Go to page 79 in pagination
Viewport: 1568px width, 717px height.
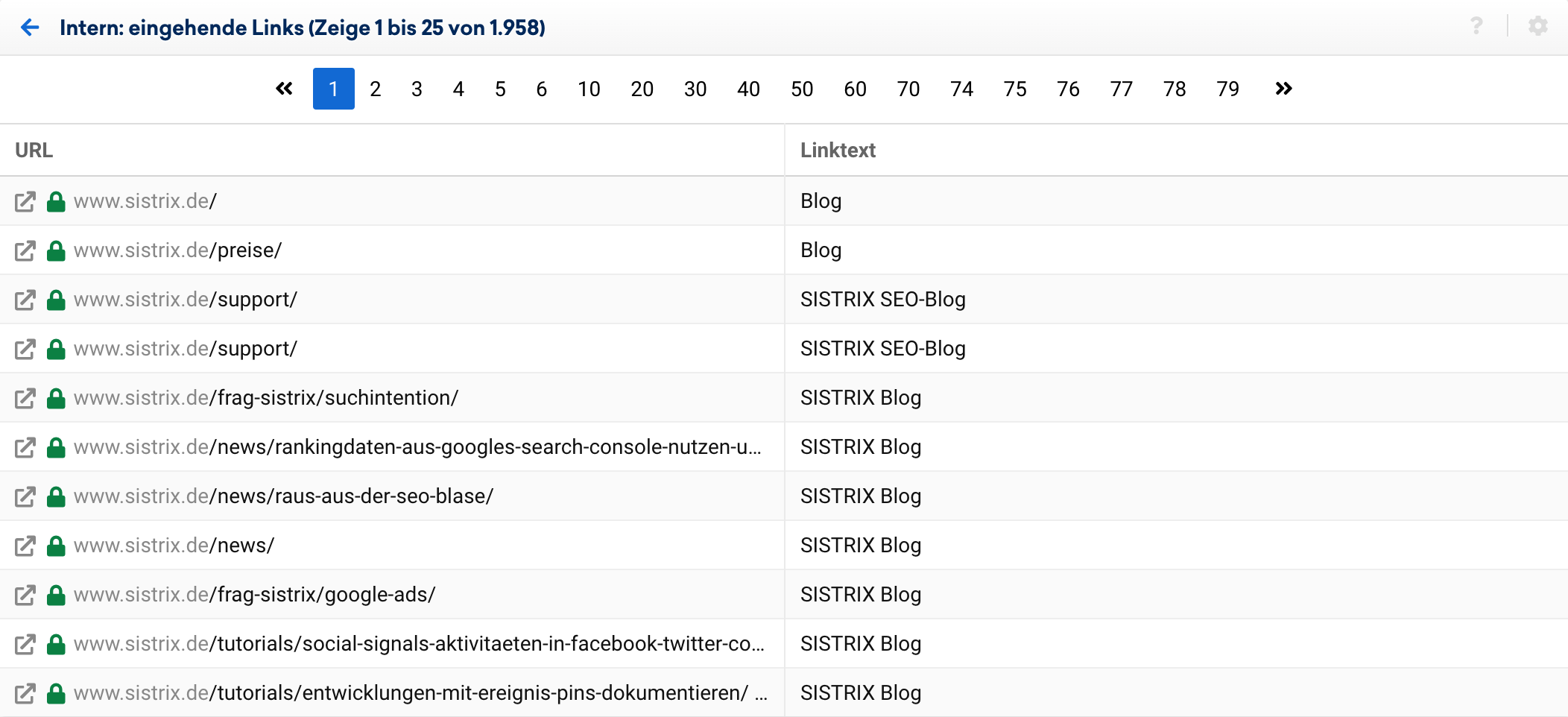coord(1227,89)
